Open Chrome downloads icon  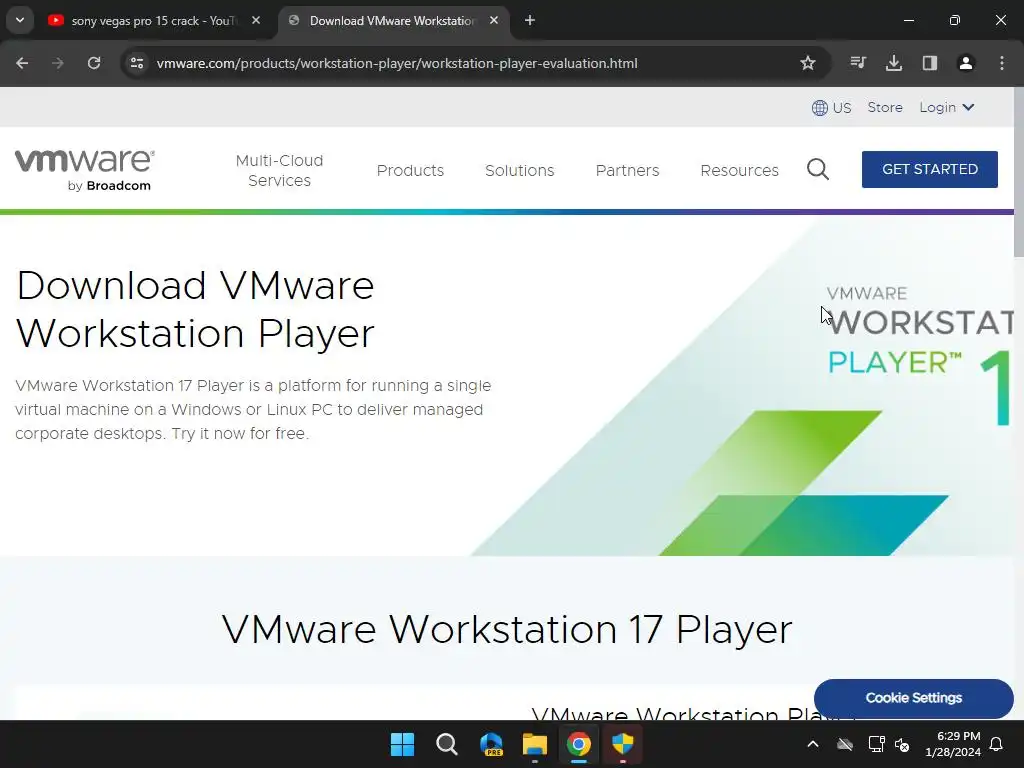(894, 63)
